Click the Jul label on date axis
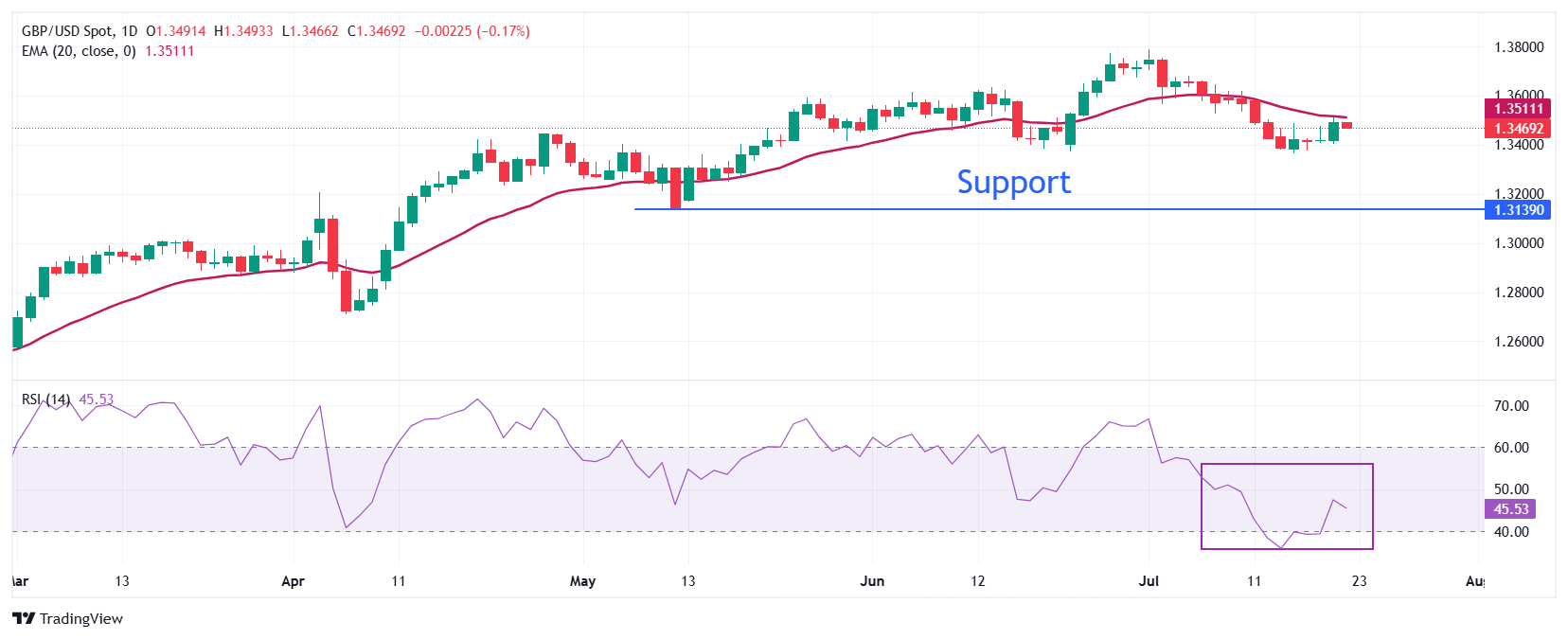 click(1149, 581)
